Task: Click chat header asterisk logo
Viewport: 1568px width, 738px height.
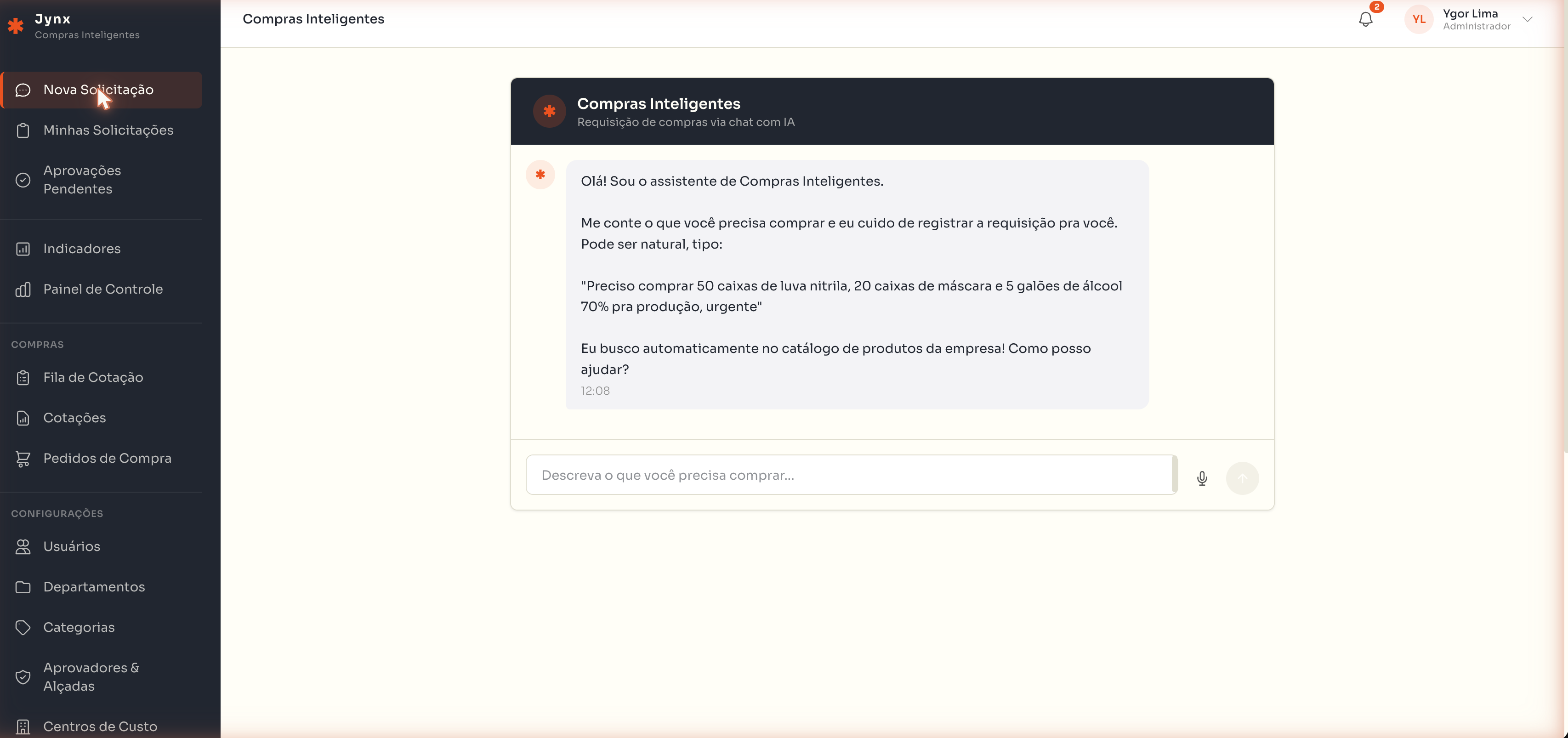Action: (549, 111)
